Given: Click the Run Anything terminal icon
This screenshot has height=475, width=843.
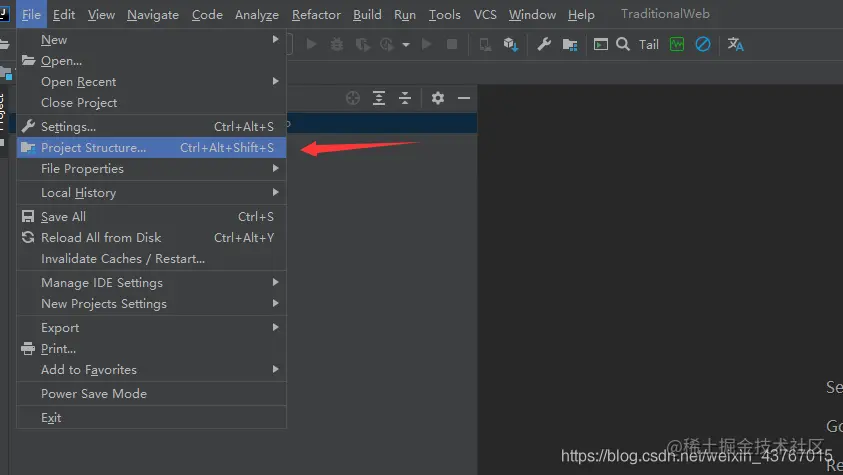Looking at the screenshot, I should pos(601,44).
